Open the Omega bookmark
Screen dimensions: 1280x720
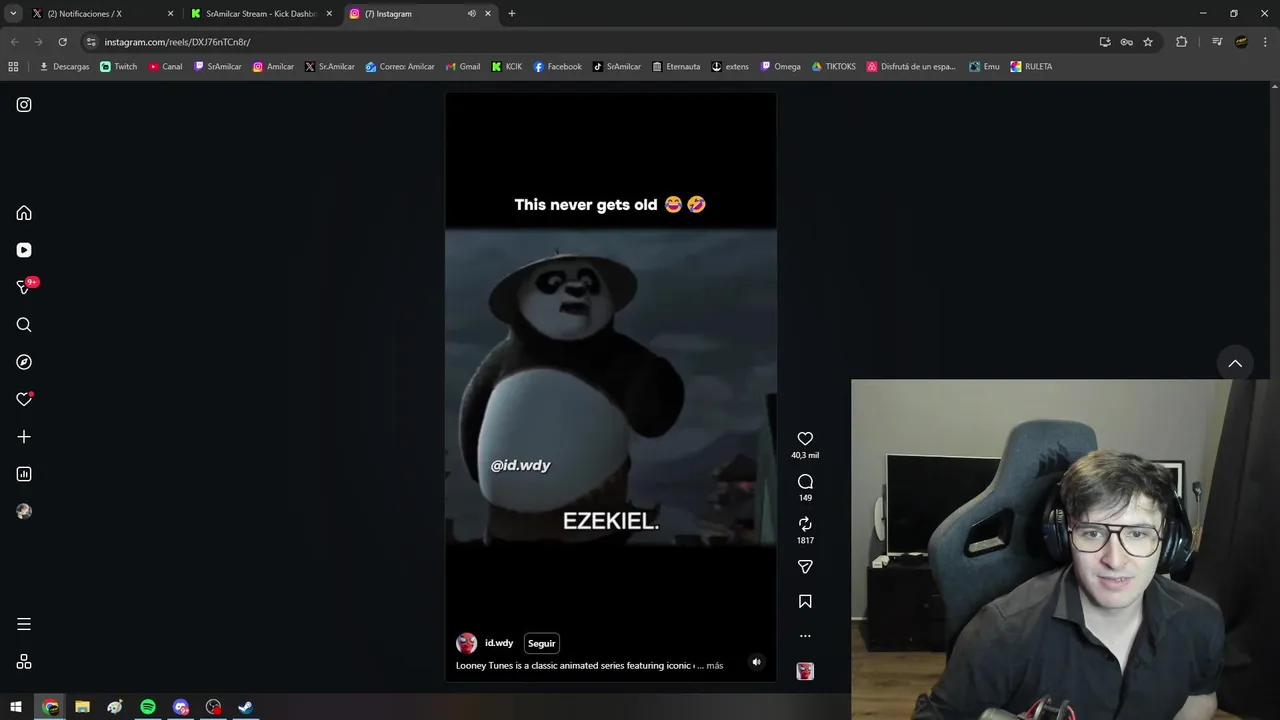click(x=780, y=67)
